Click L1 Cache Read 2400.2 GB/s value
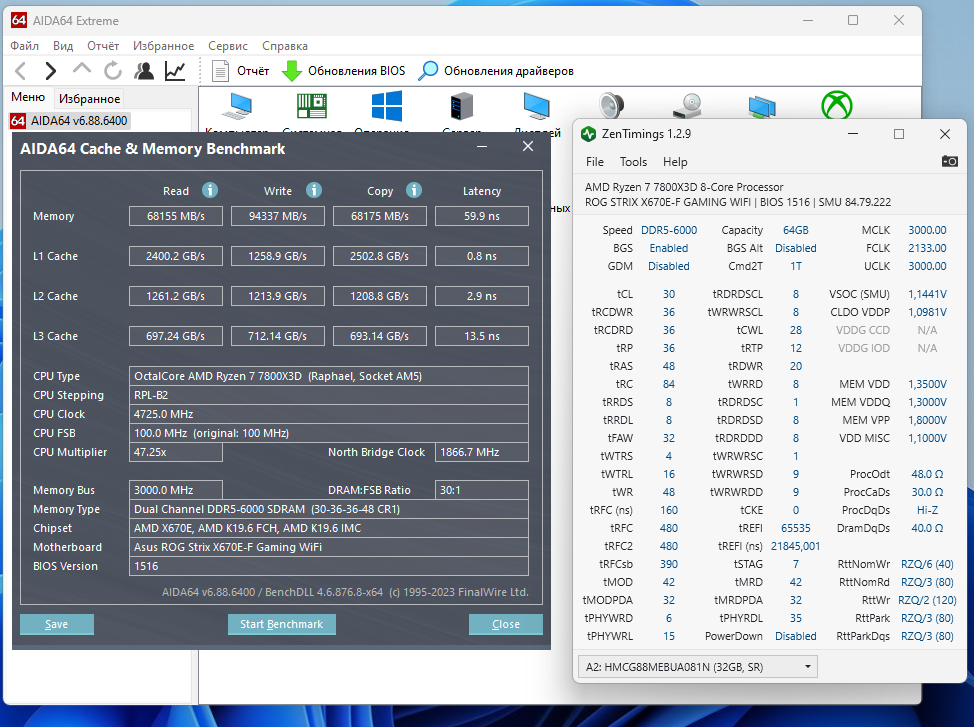 pyautogui.click(x=176, y=256)
